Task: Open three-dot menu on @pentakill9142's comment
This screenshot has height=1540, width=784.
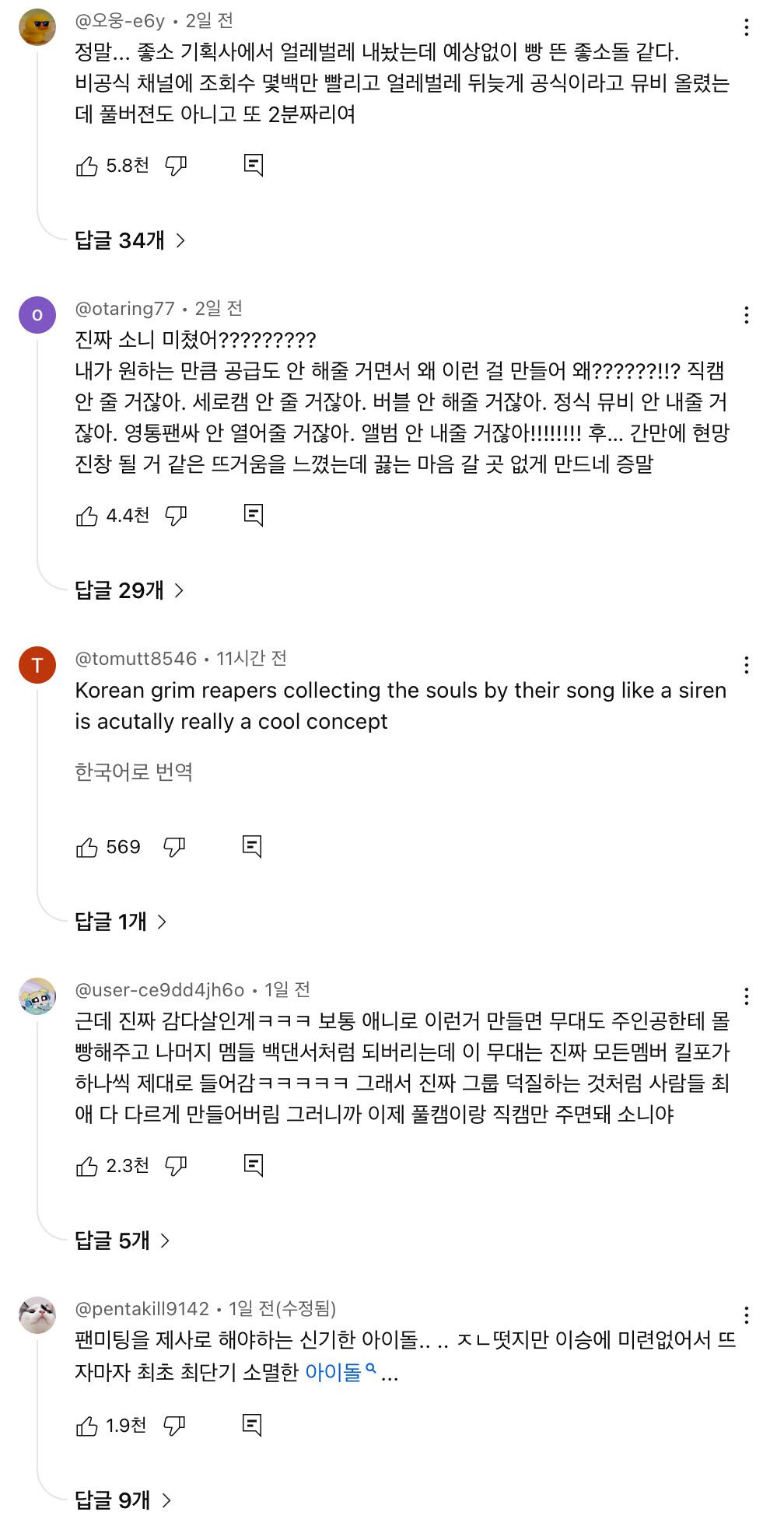Action: (747, 1316)
